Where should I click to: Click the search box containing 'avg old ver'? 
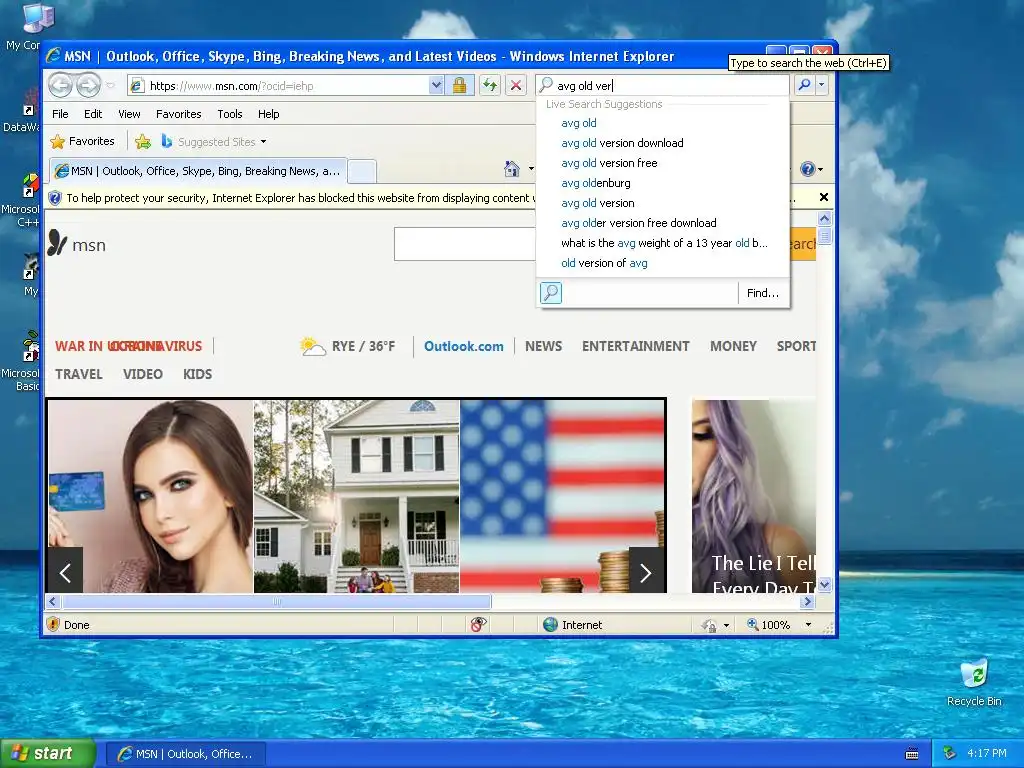click(x=662, y=86)
